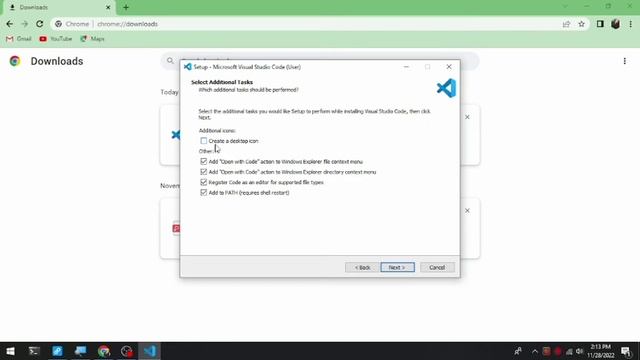Image resolution: width=640 pixels, height=360 pixels.
Task: Open the YouTube bookmark
Action: (x=56, y=39)
